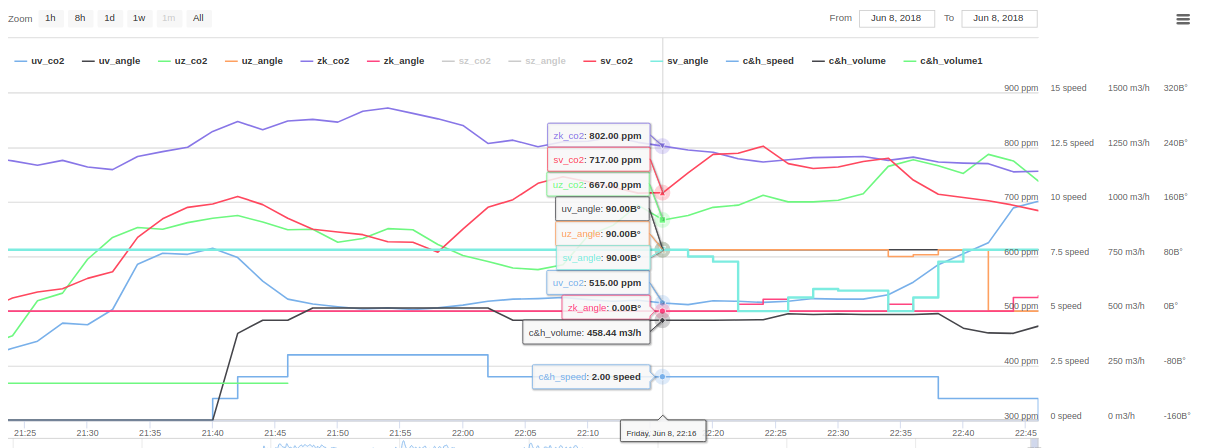Edit the To date field
1208x448 pixels.
(999, 18)
